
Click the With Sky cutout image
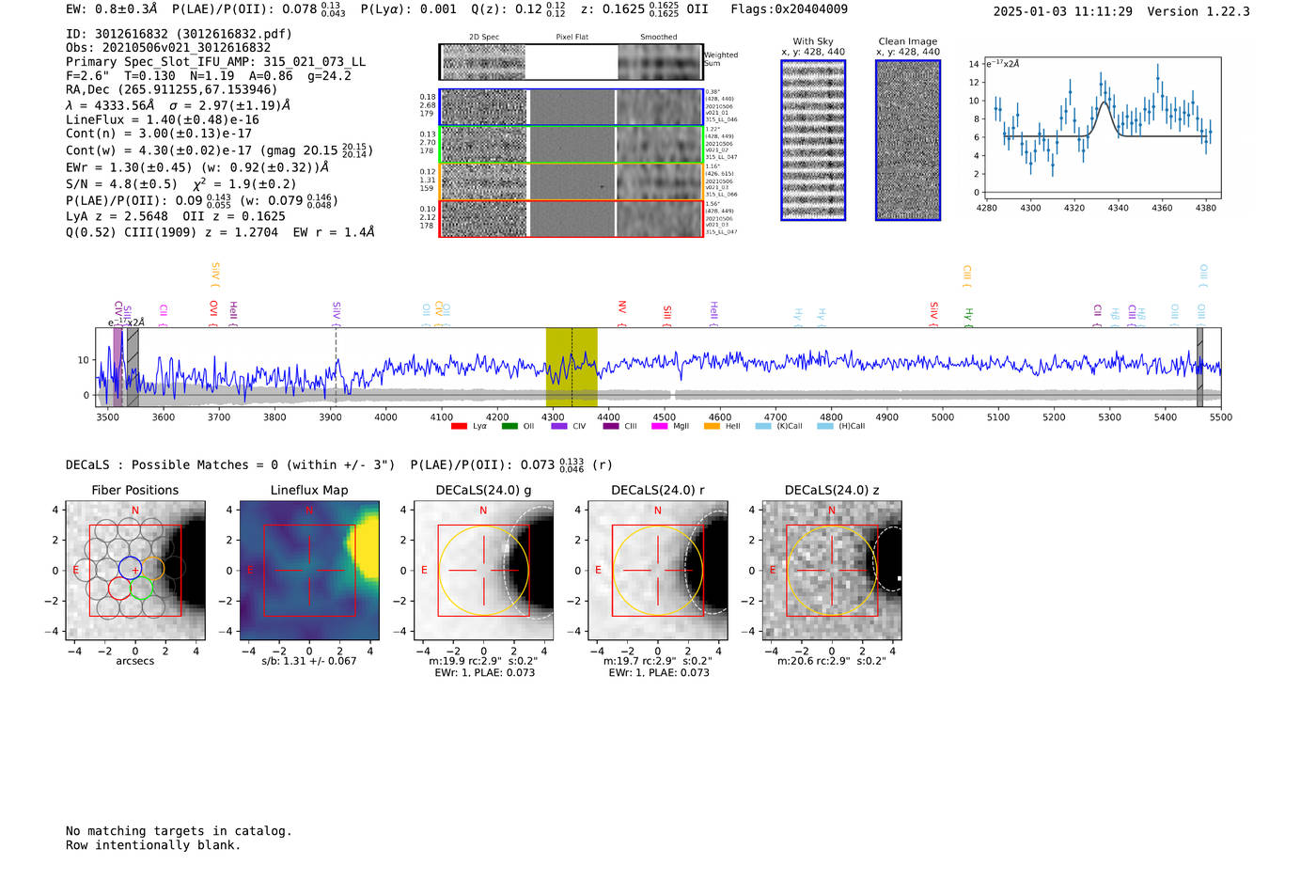(813, 140)
